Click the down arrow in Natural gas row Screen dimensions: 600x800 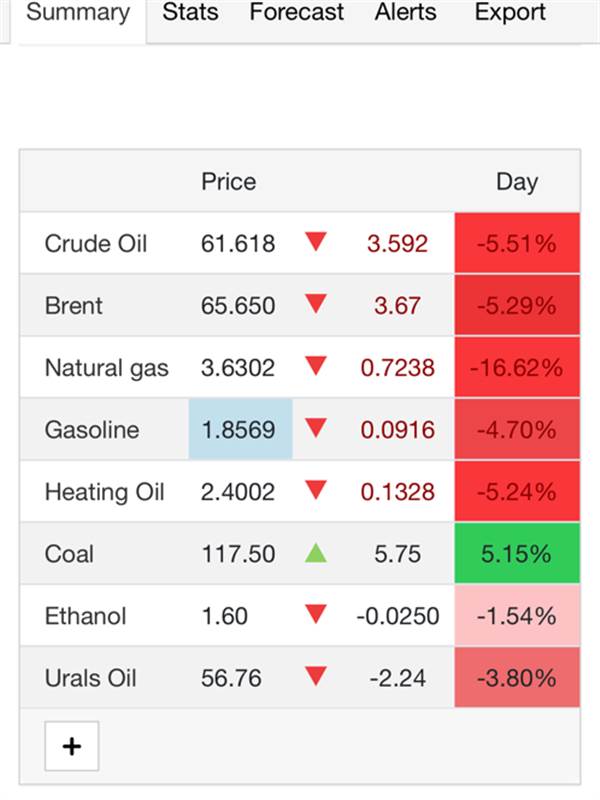tap(316, 366)
